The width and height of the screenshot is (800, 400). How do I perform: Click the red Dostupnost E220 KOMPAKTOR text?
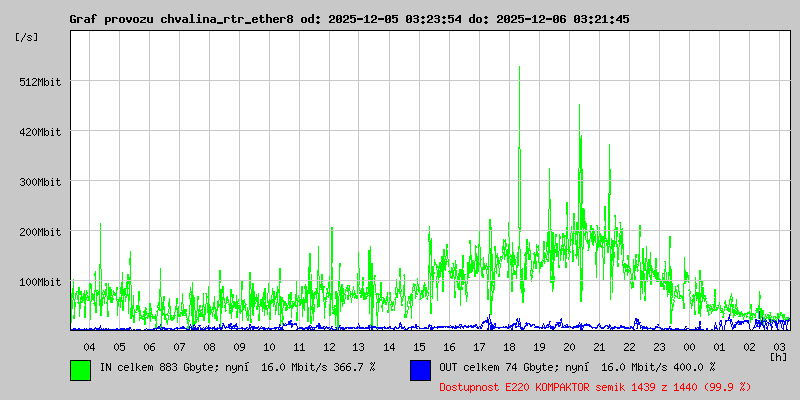tap(594, 386)
